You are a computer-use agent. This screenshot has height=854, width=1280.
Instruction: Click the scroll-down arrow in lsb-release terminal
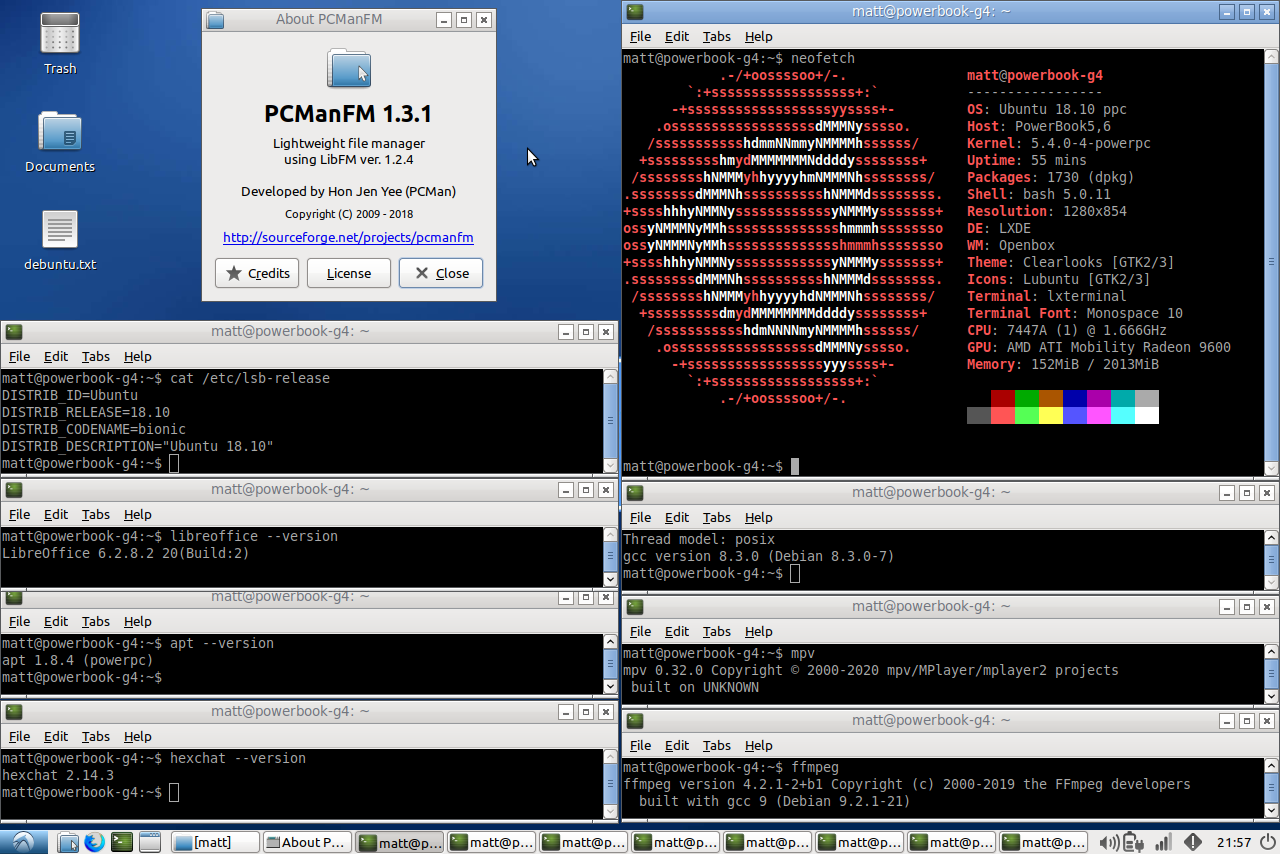point(611,466)
